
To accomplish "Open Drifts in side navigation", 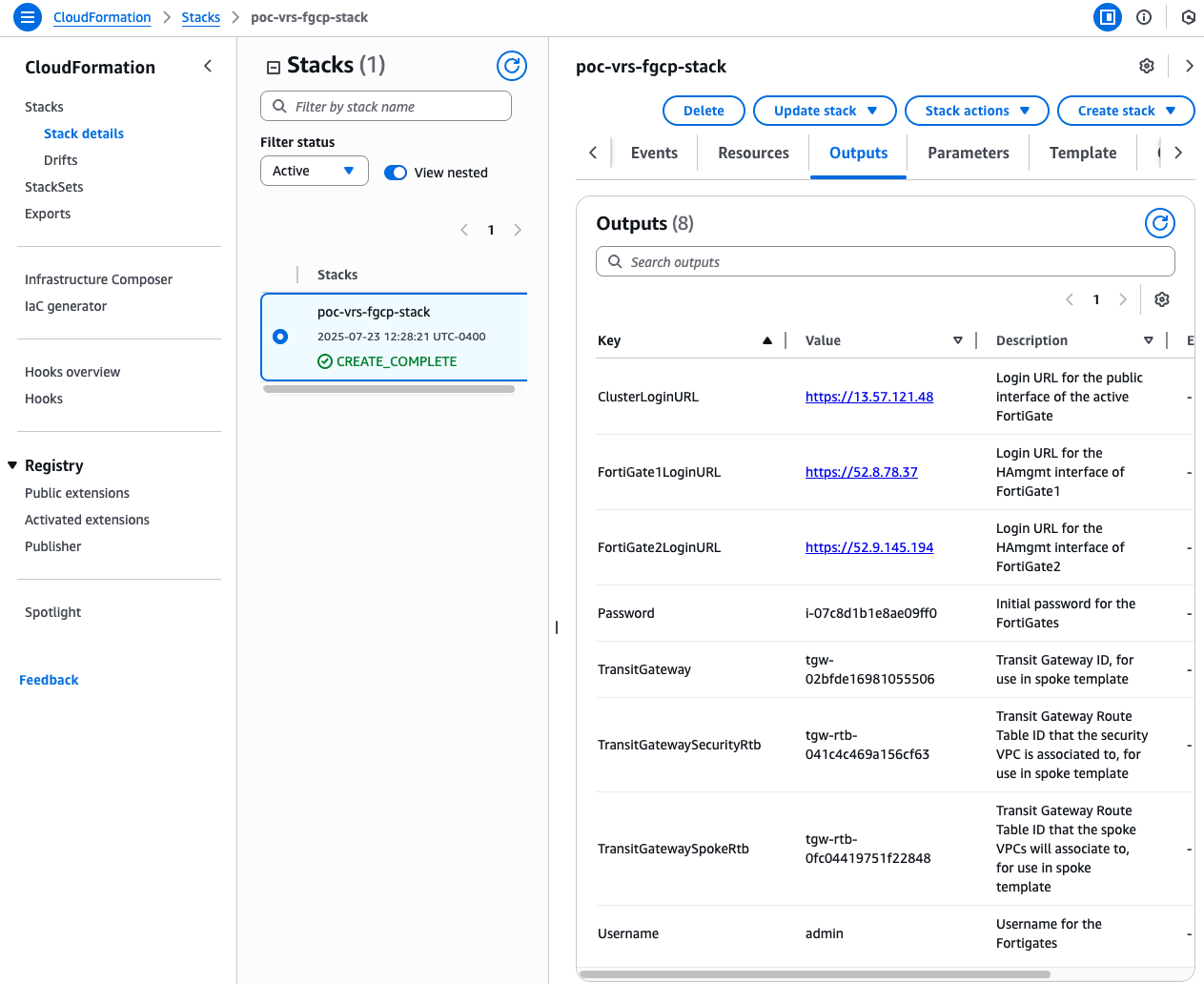I will [61, 160].
